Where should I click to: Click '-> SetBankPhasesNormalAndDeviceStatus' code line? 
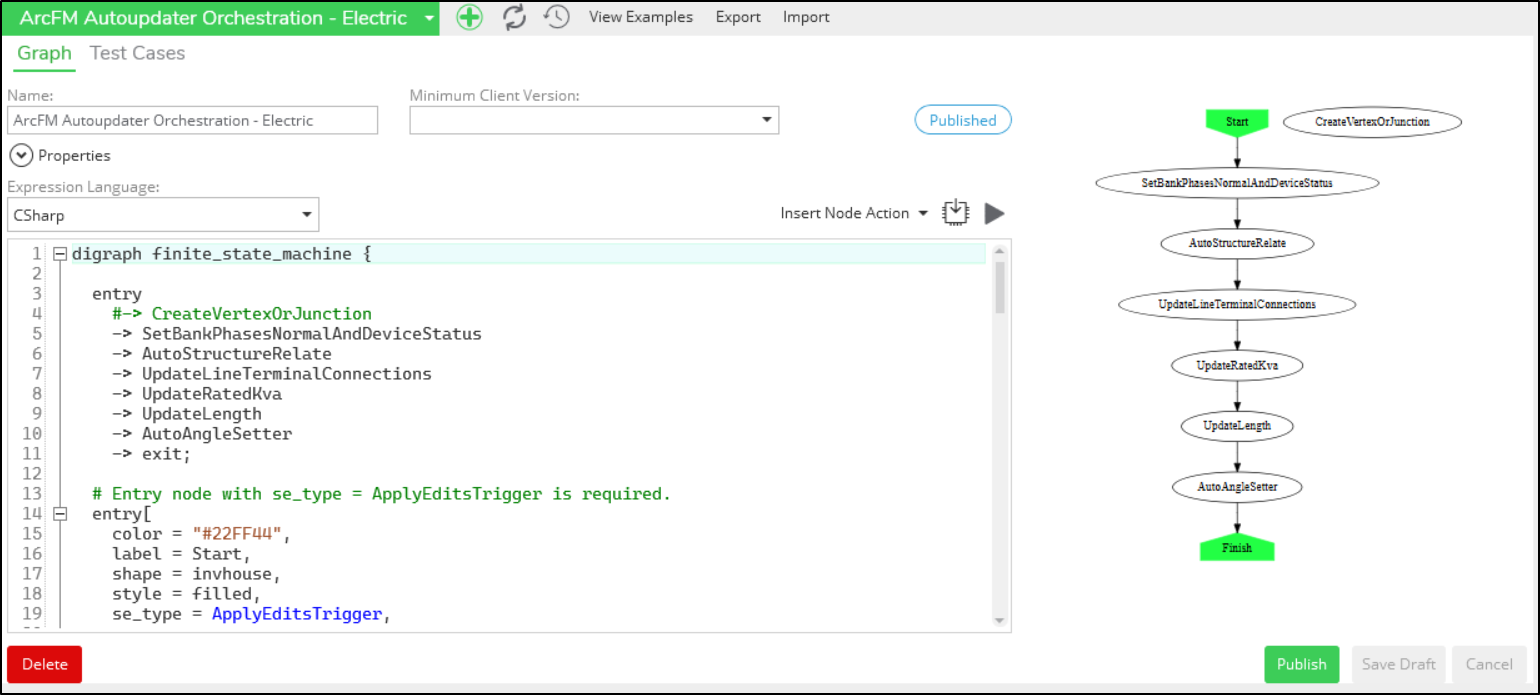297,334
